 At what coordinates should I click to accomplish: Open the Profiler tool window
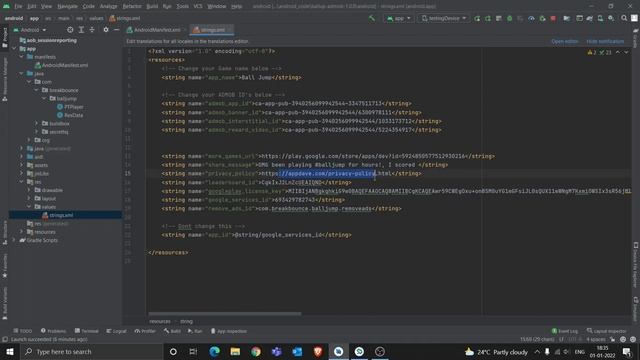coord(145,331)
